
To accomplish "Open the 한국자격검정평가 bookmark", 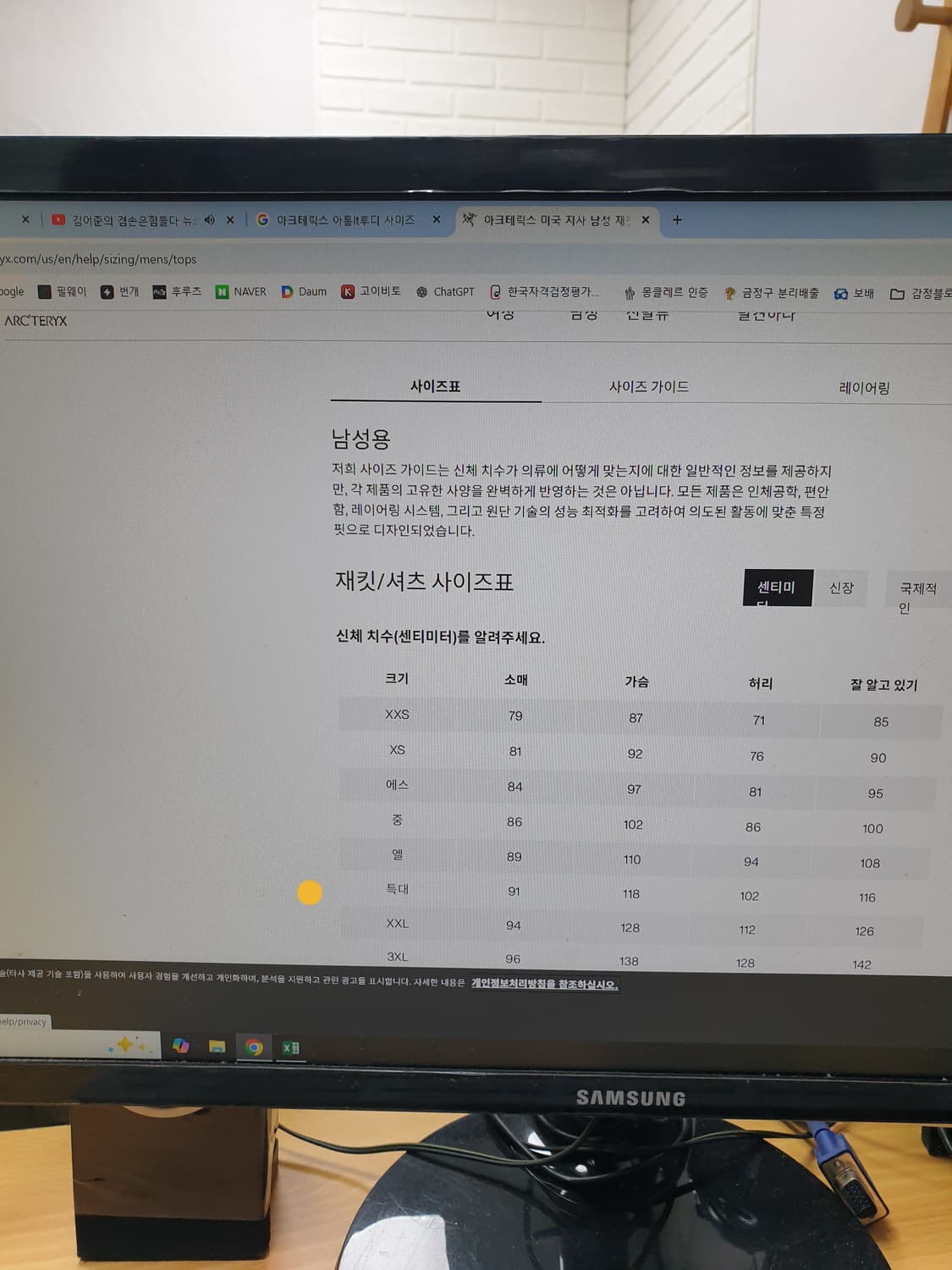I will 544,292.
